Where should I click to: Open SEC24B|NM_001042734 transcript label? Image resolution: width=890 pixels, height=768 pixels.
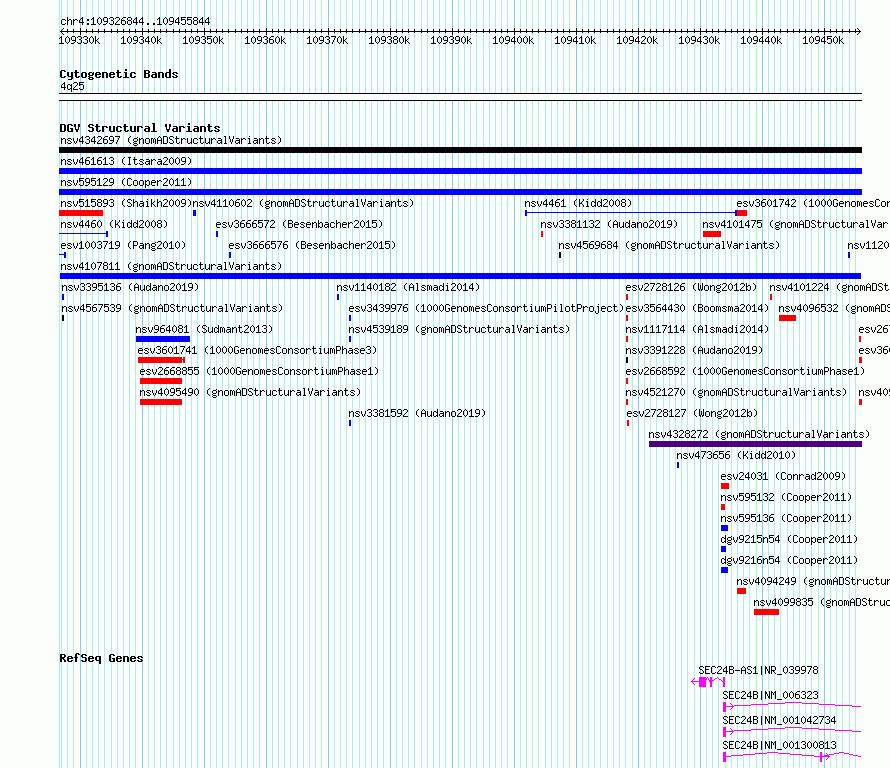tap(779, 720)
